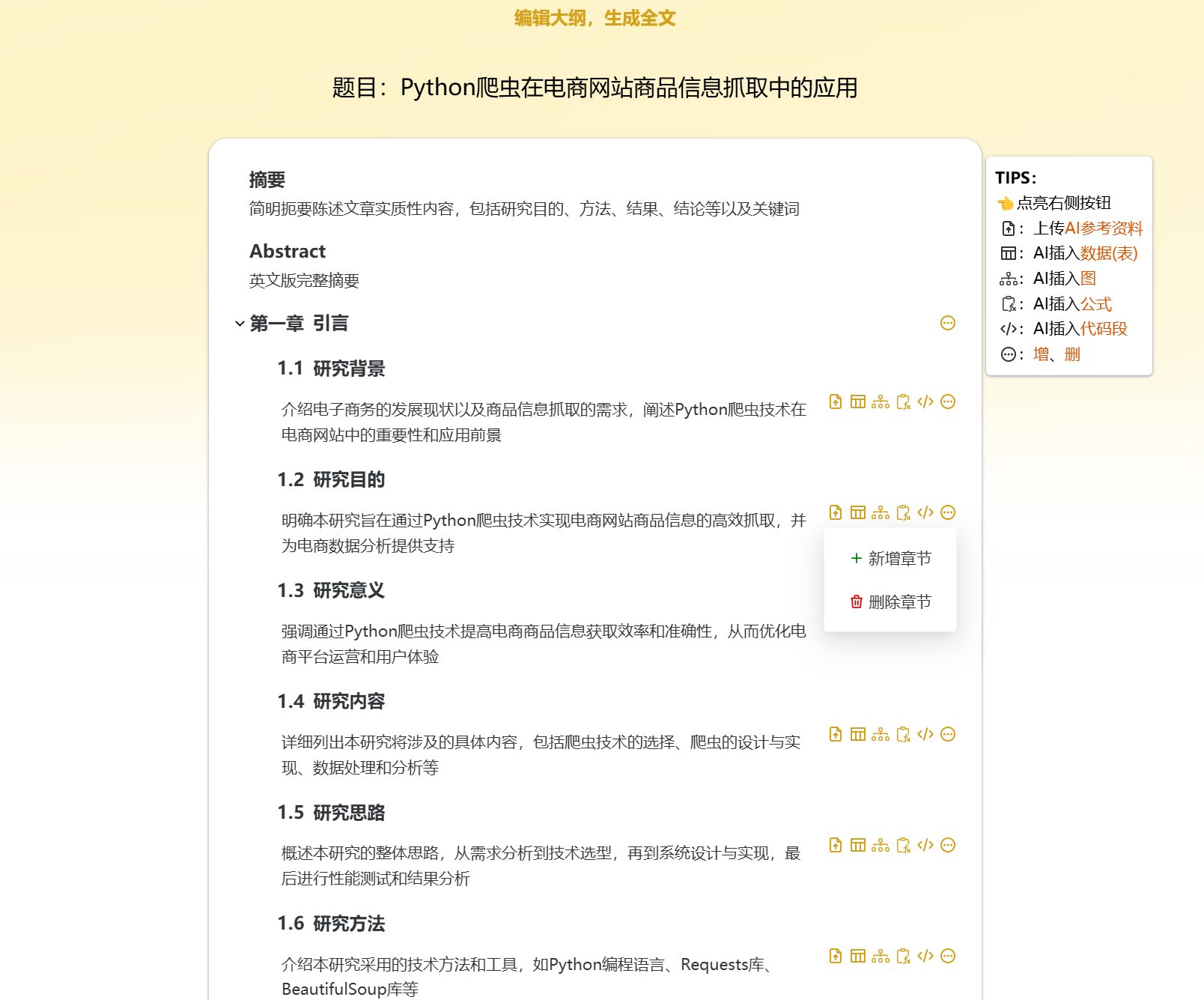Click the paper title to edit it

click(x=596, y=87)
